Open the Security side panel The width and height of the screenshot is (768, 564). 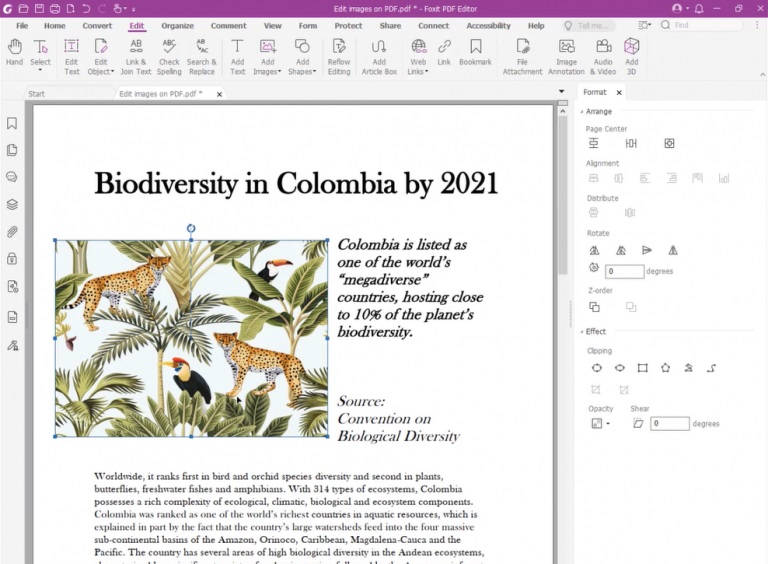[12, 258]
